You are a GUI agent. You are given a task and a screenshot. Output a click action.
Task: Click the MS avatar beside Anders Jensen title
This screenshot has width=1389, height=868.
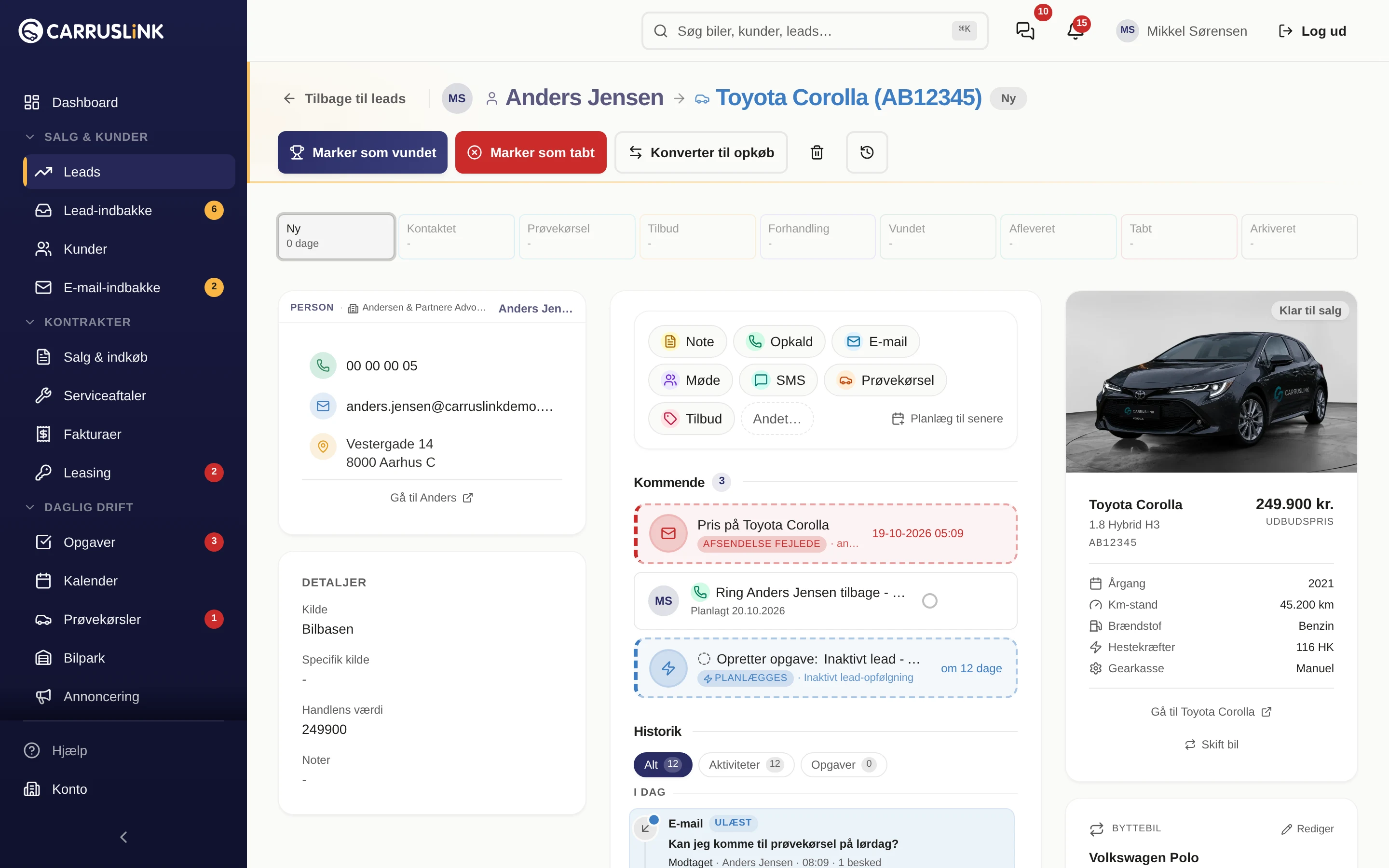click(457, 98)
